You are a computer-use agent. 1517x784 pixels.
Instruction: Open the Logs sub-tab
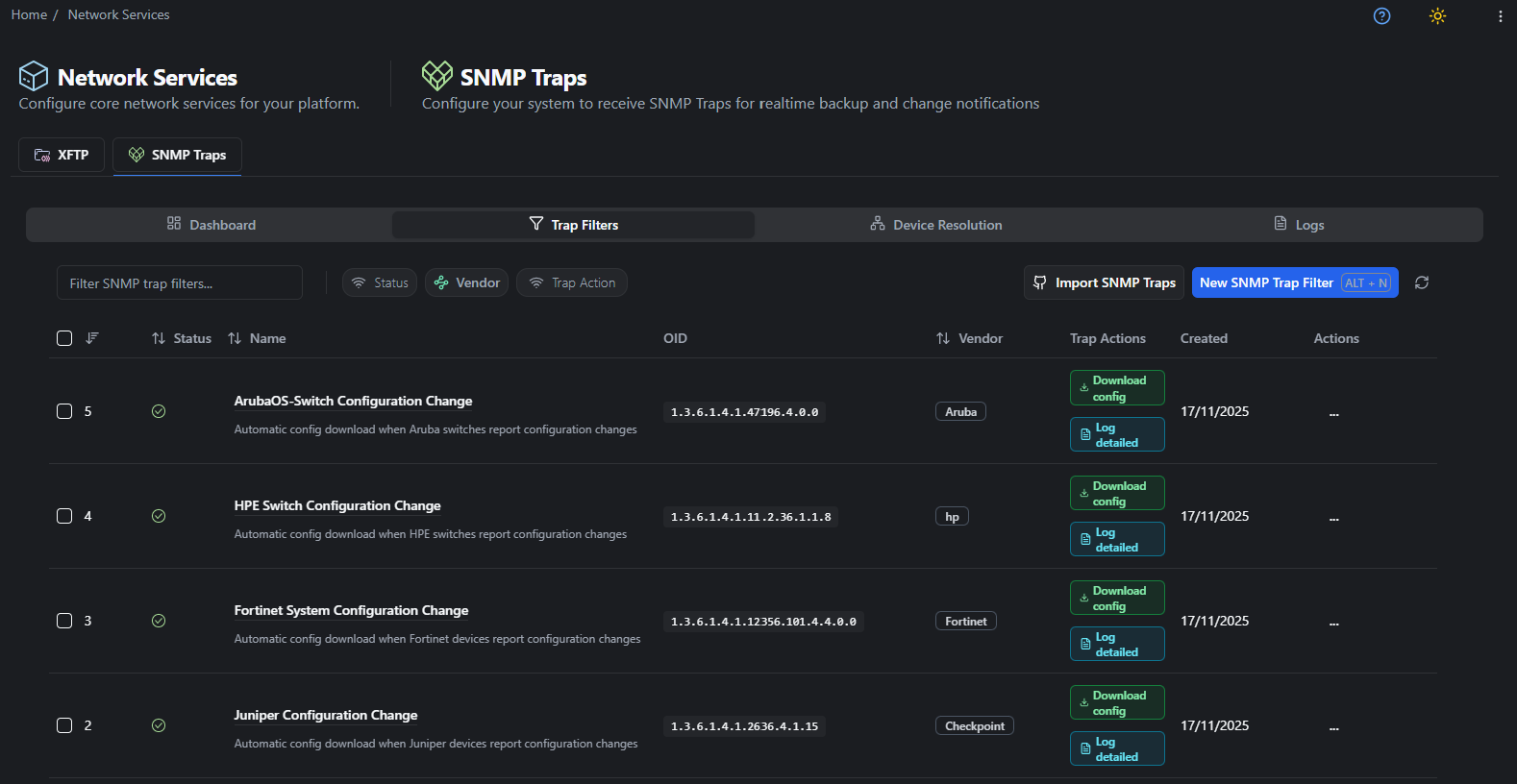click(1299, 225)
